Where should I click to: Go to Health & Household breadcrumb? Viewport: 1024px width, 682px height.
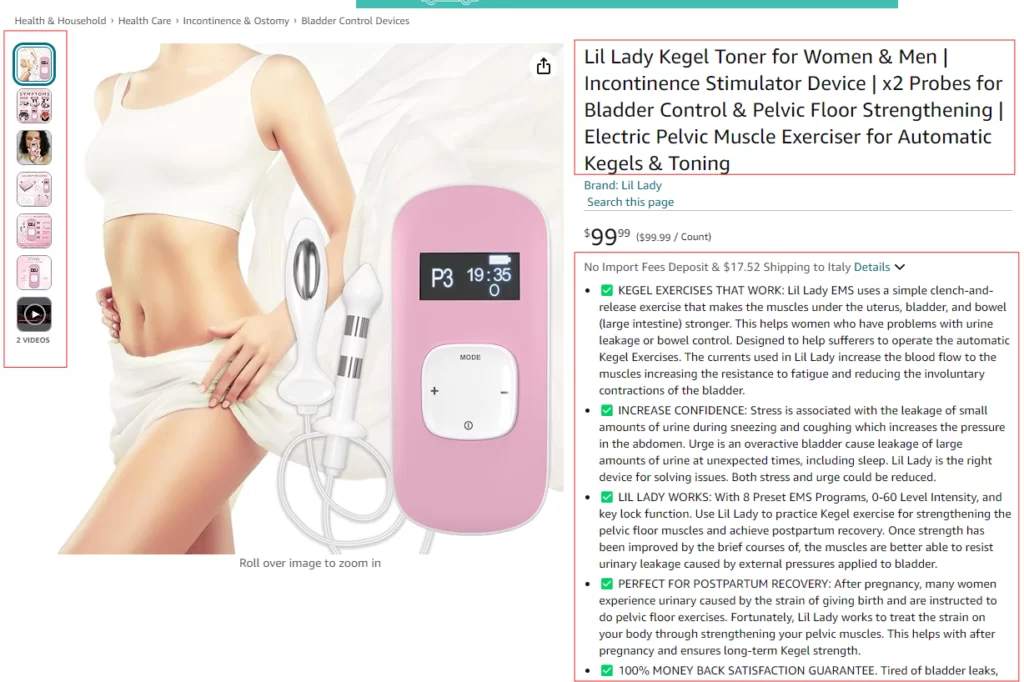(x=60, y=21)
